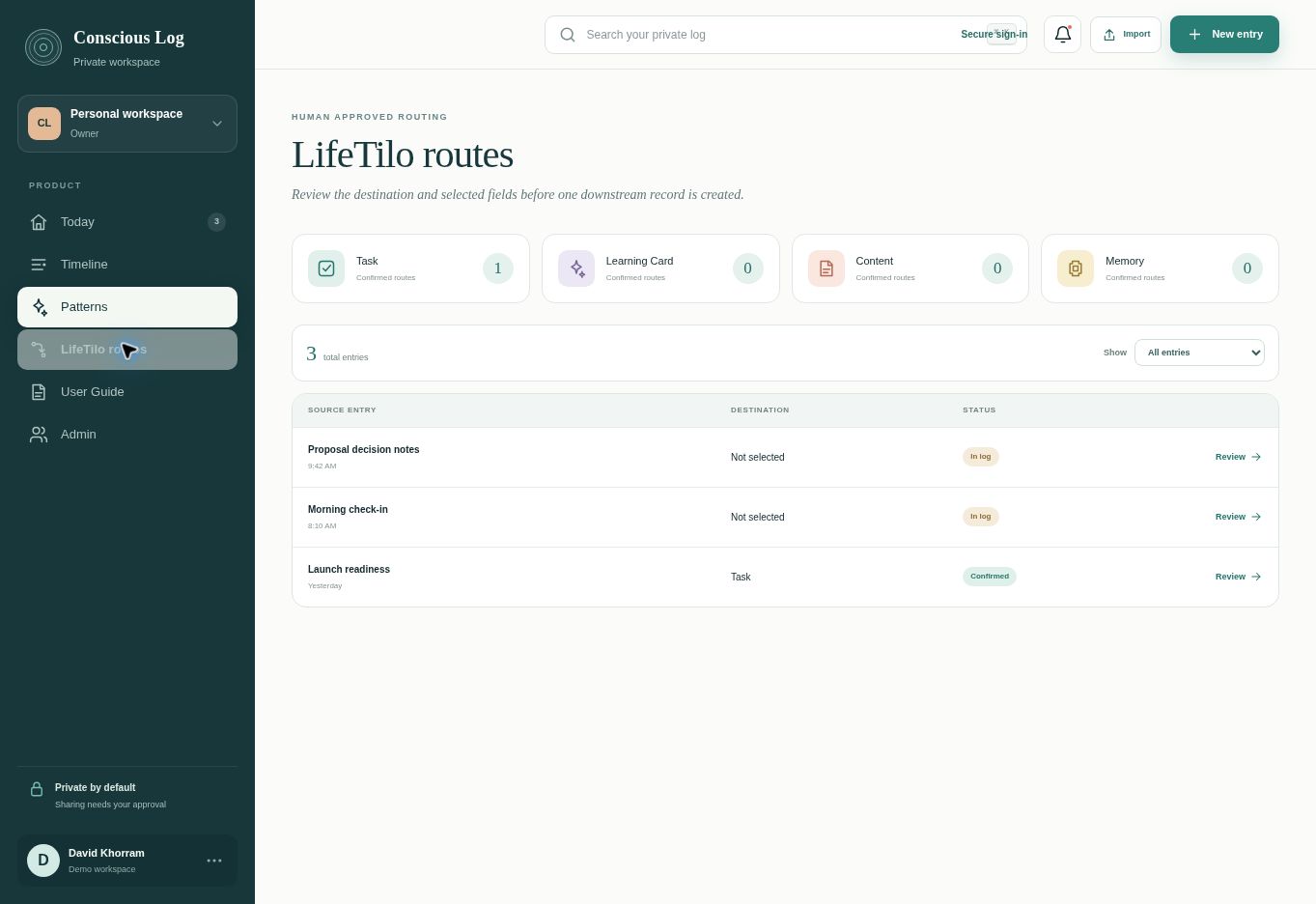This screenshot has width=1316, height=904.
Task: Click the Secure sign-in link
Action: [x=994, y=35]
